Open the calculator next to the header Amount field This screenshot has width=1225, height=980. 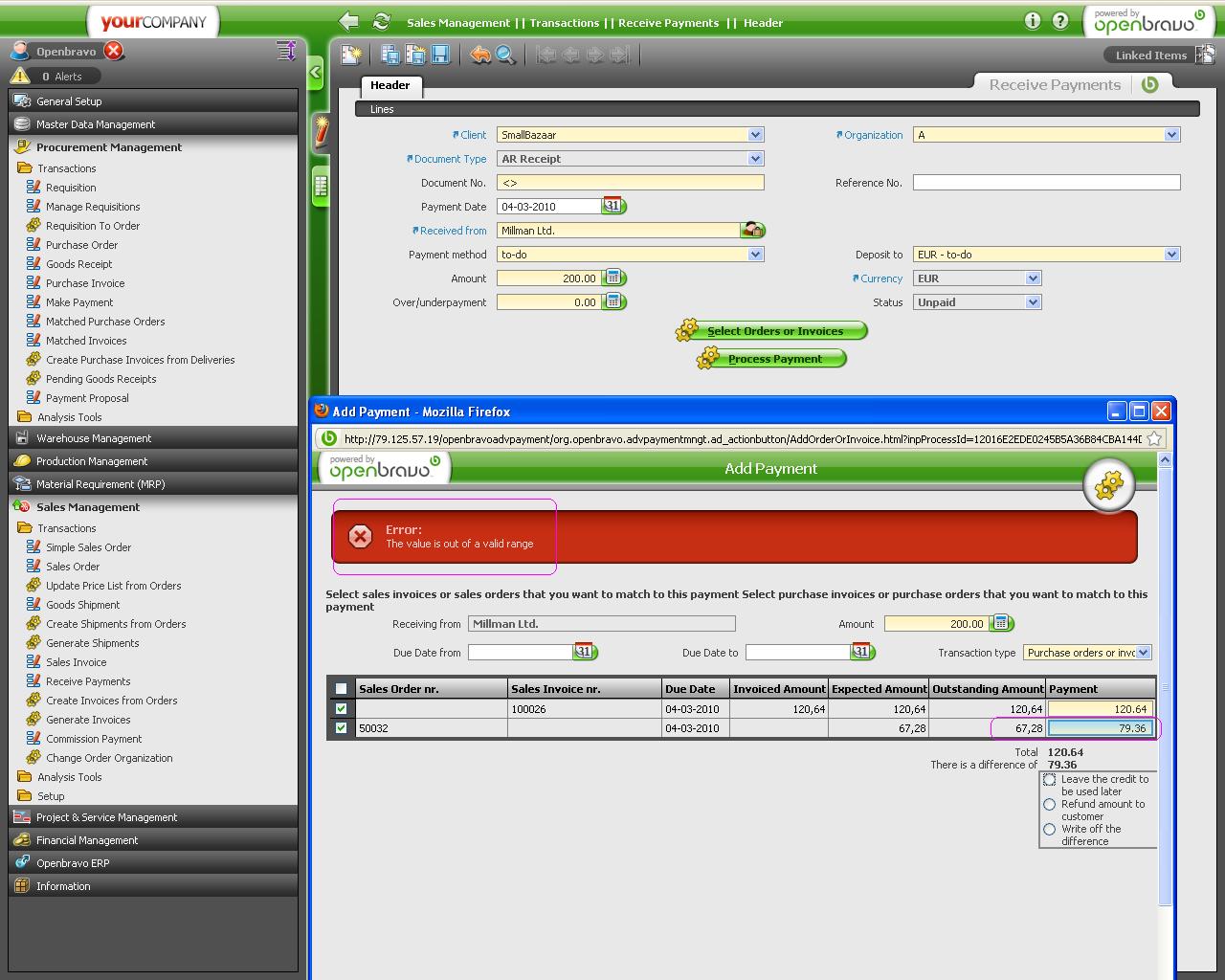coord(614,278)
